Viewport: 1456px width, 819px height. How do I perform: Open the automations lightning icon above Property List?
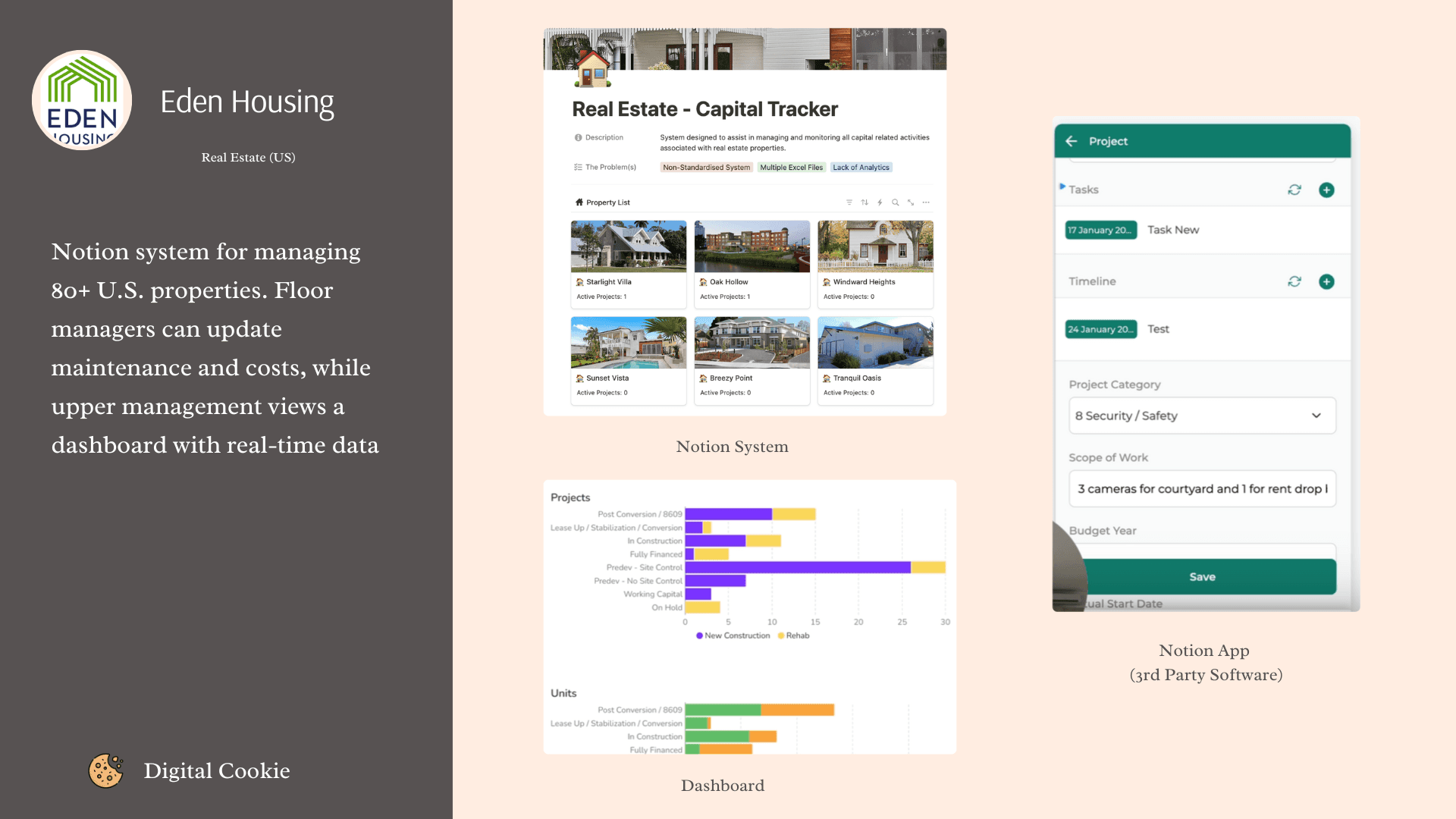click(880, 202)
